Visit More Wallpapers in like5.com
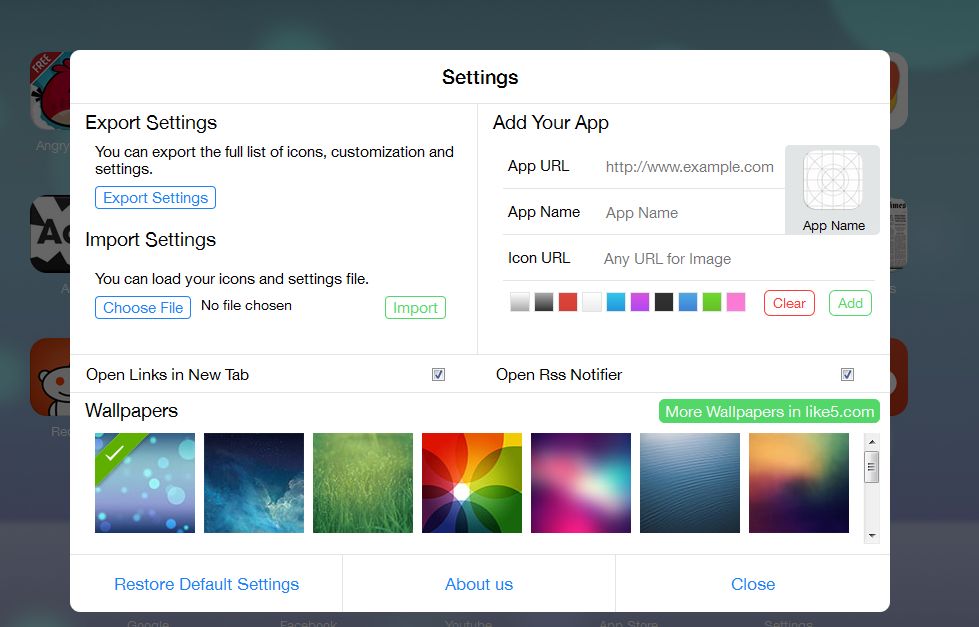Image resolution: width=979 pixels, height=627 pixels. 769,411
